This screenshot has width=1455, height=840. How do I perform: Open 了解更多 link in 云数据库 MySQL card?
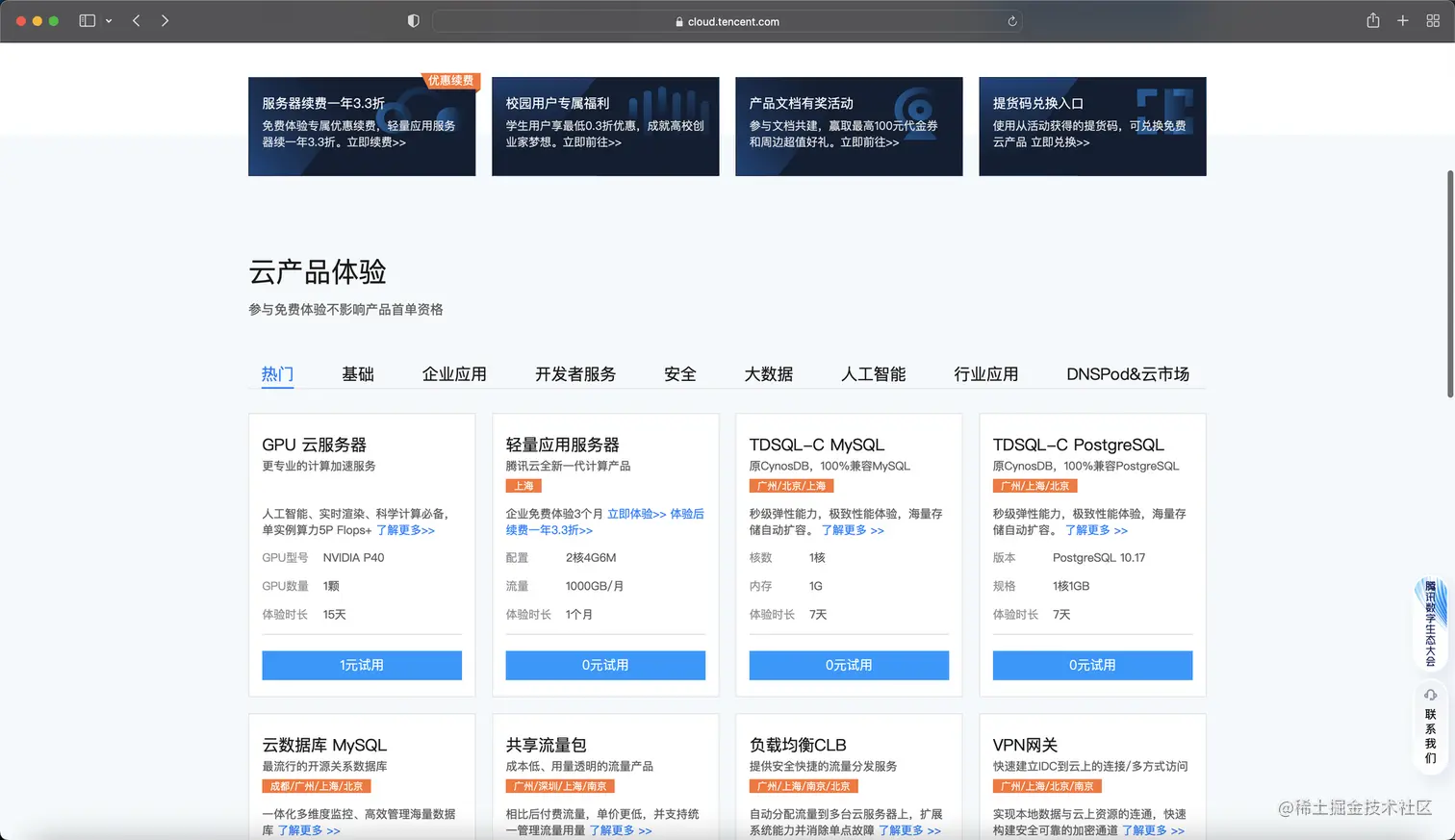point(309,830)
